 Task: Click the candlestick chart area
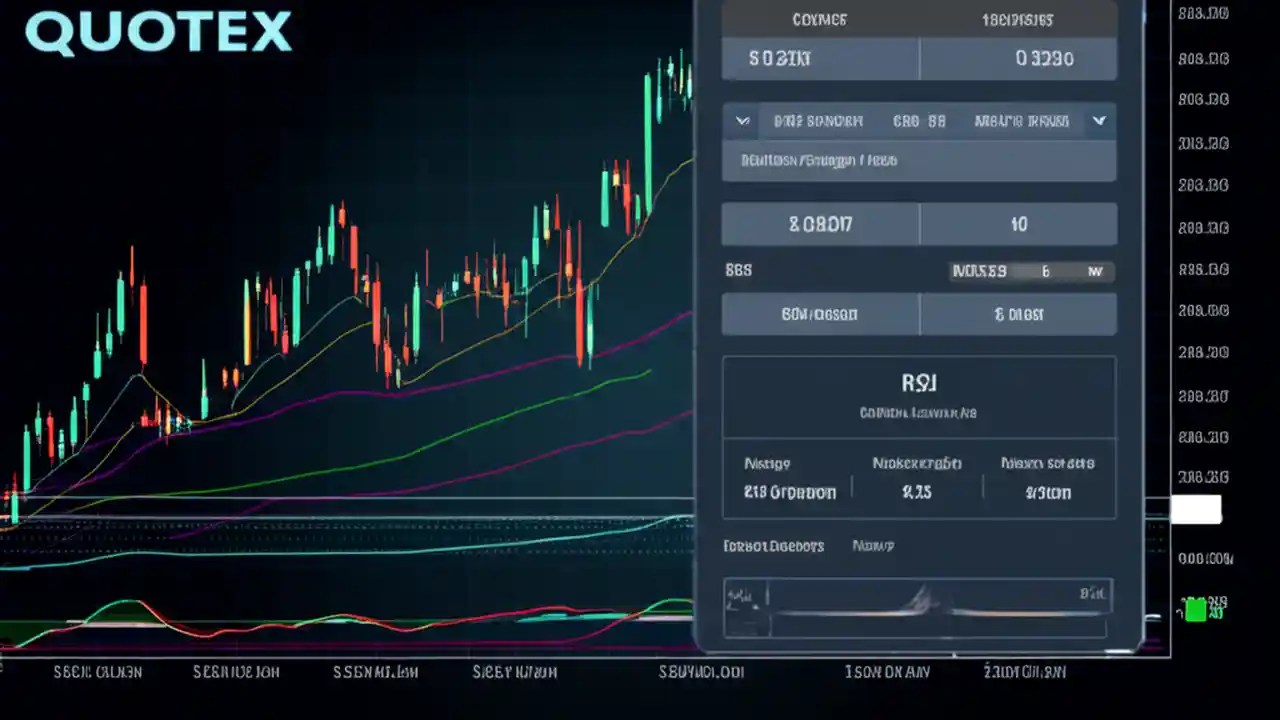(350, 300)
